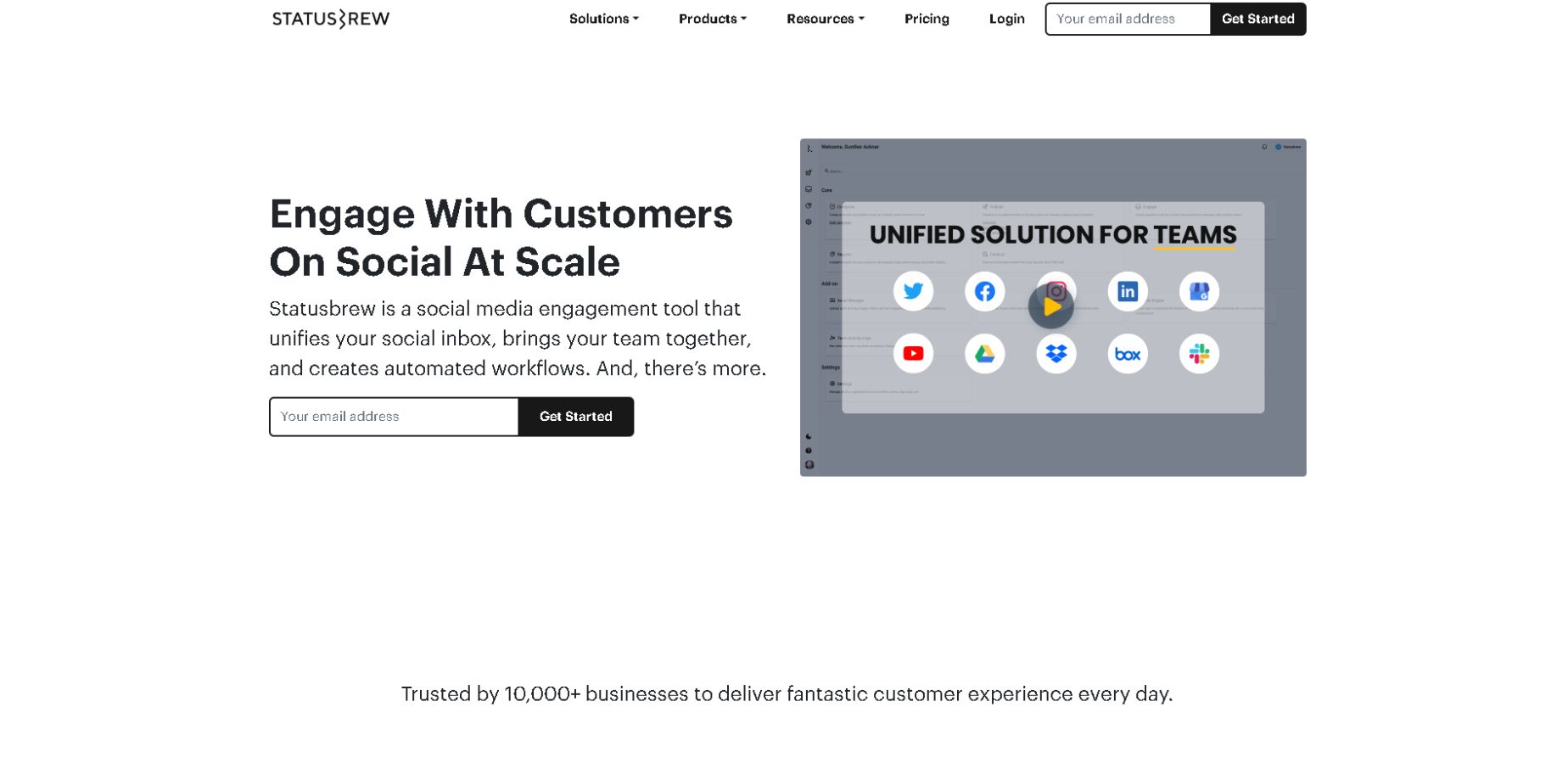
Task: Click the Dropbox icon in video
Action: click(x=1056, y=353)
